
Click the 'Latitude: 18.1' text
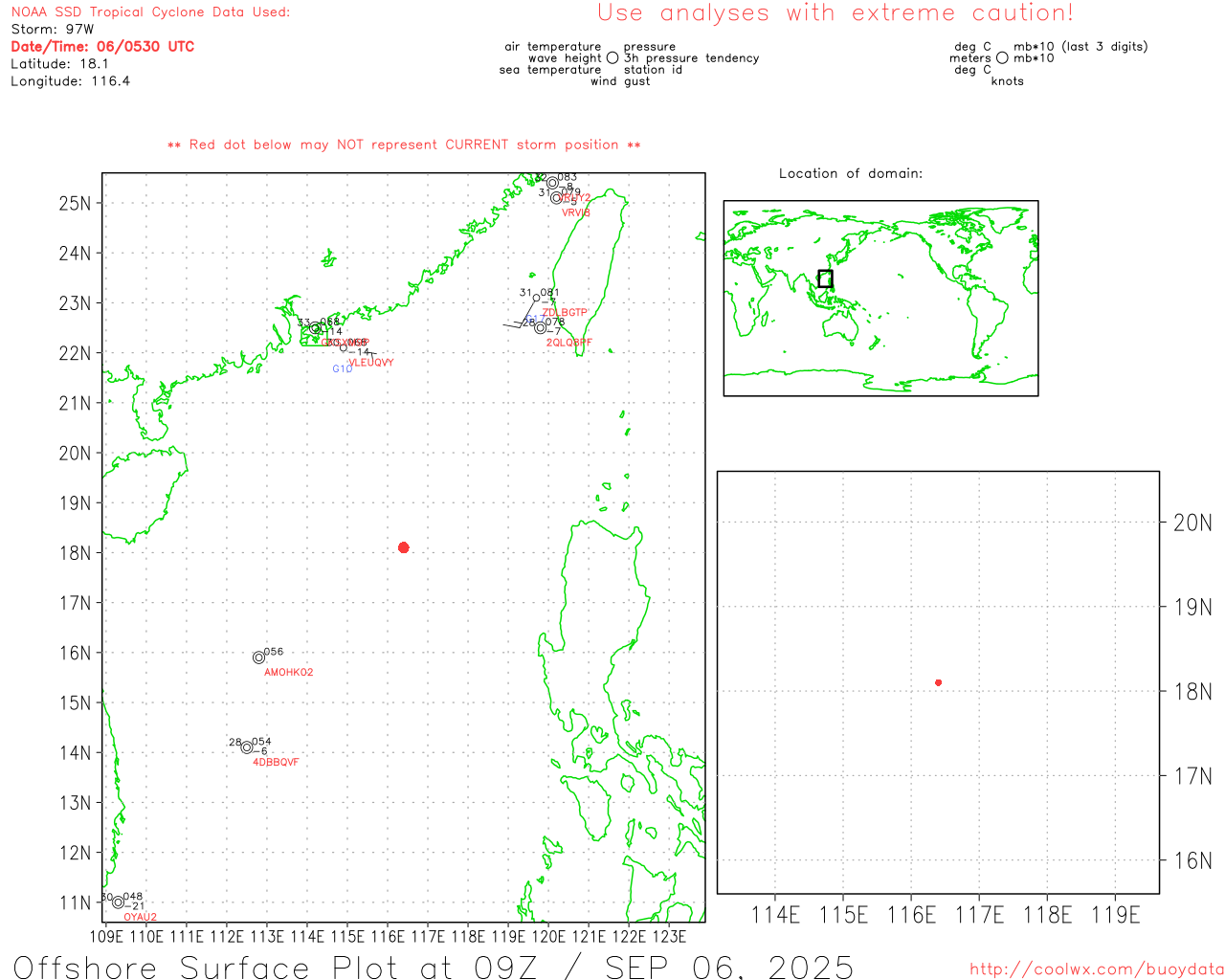point(59,64)
